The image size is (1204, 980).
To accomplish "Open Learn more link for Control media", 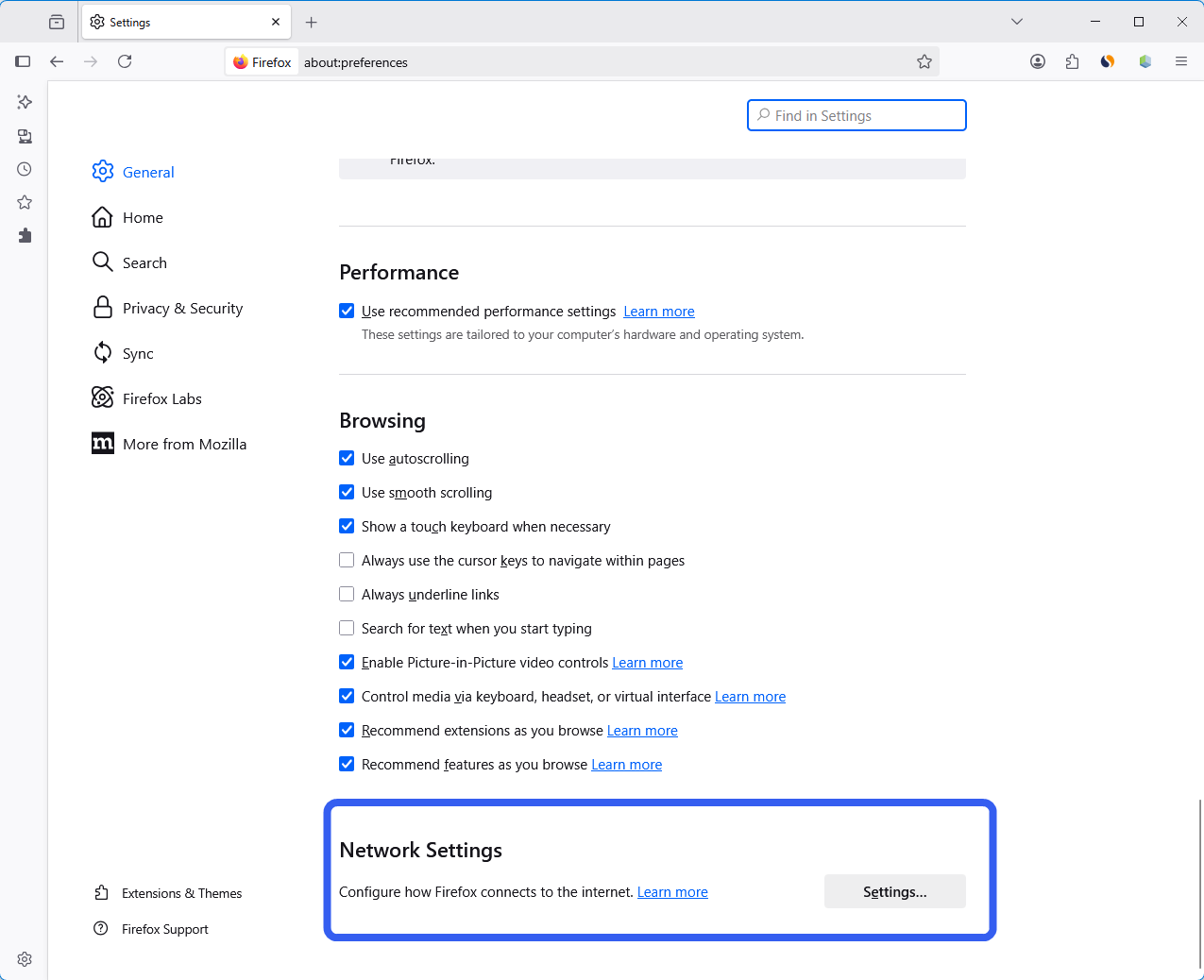I will click(x=751, y=697).
